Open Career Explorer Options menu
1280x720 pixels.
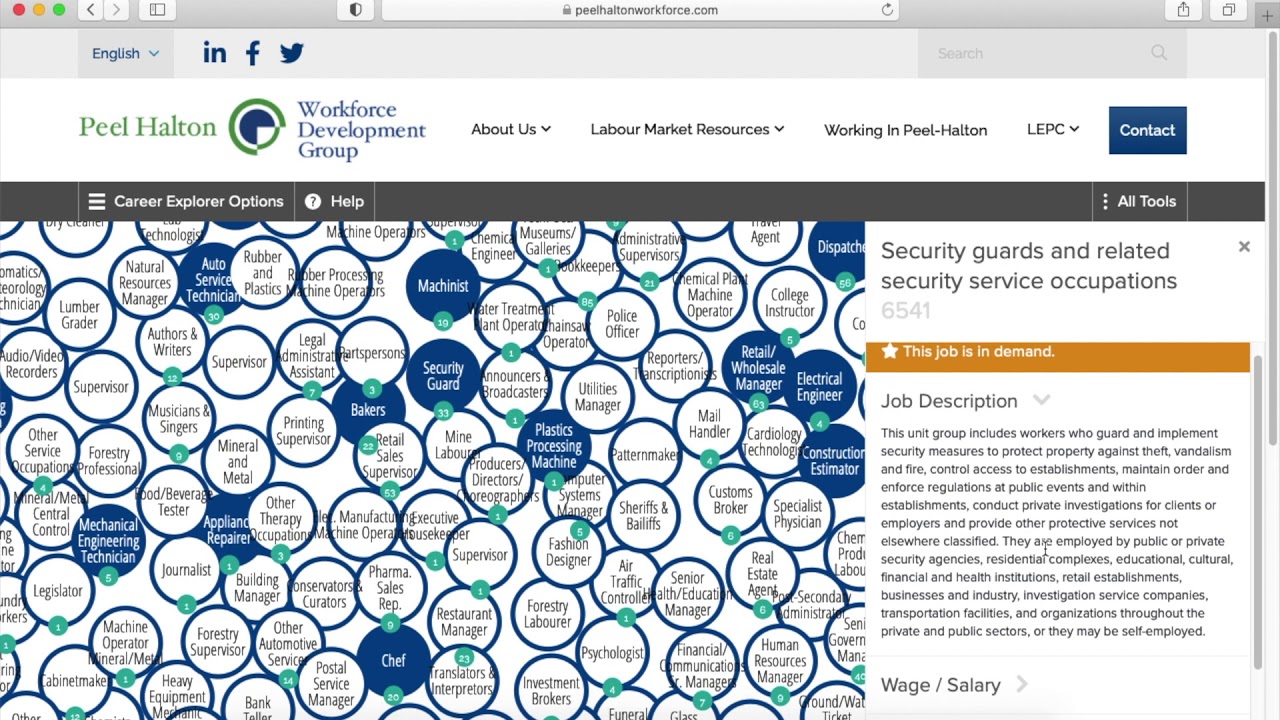point(186,201)
